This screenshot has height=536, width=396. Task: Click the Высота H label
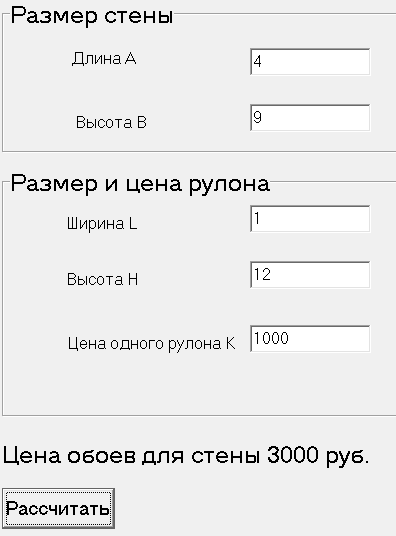point(102,279)
